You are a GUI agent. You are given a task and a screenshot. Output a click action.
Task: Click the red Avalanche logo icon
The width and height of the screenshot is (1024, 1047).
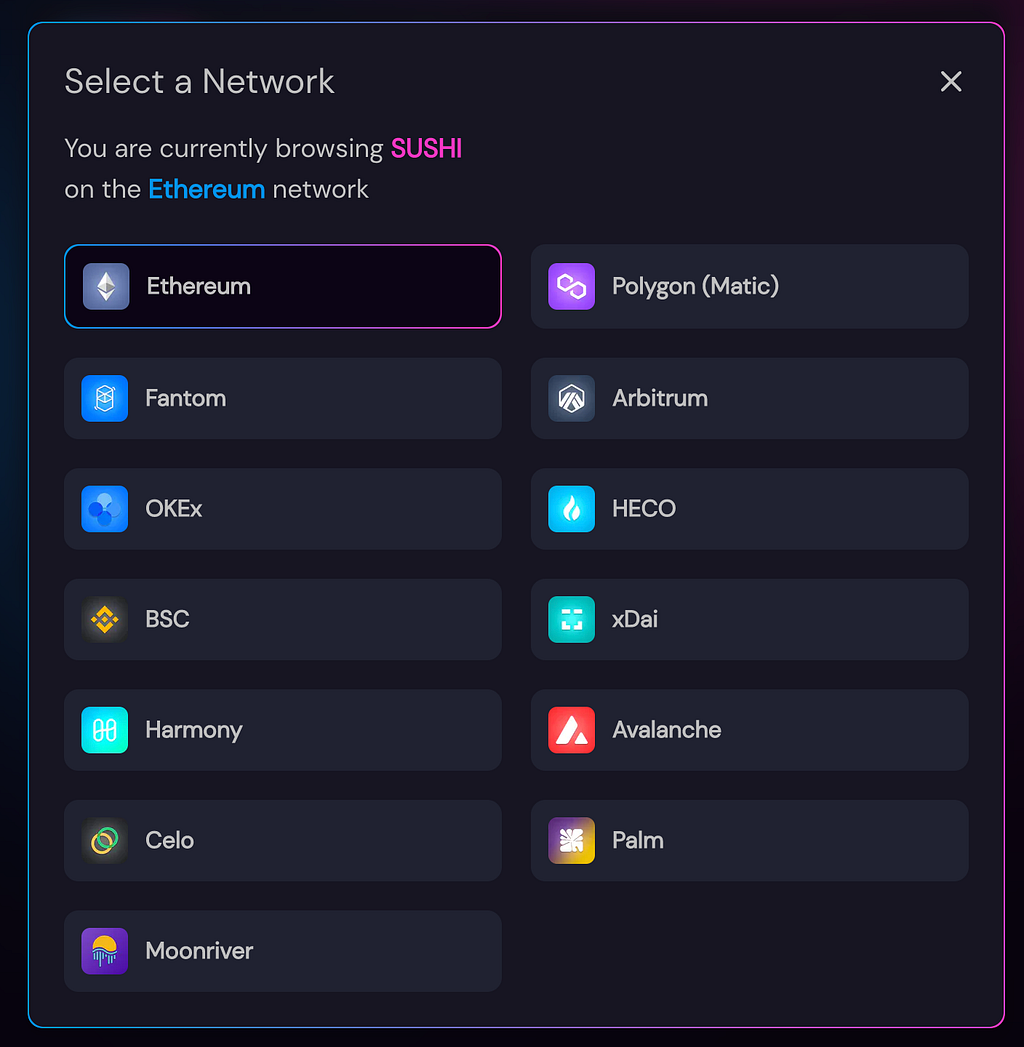click(x=571, y=730)
